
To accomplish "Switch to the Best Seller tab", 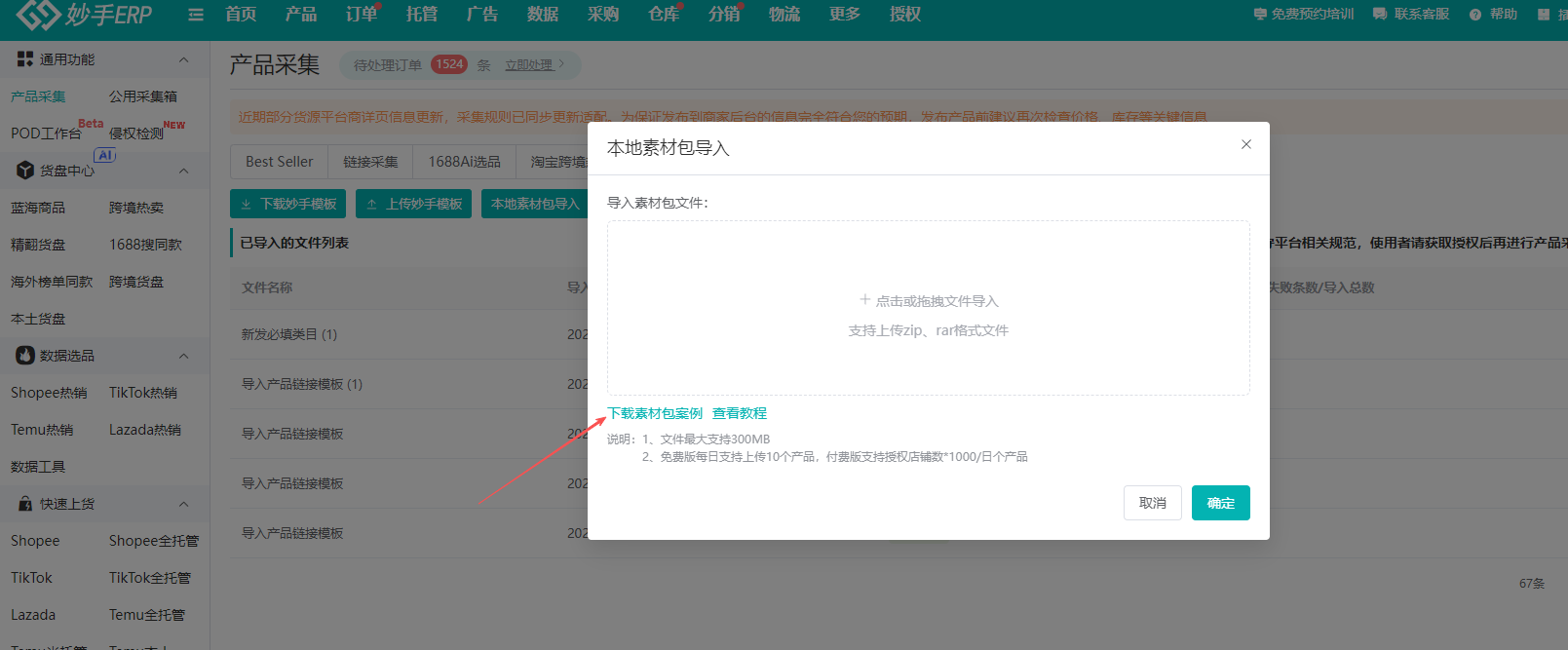I will 280,162.
